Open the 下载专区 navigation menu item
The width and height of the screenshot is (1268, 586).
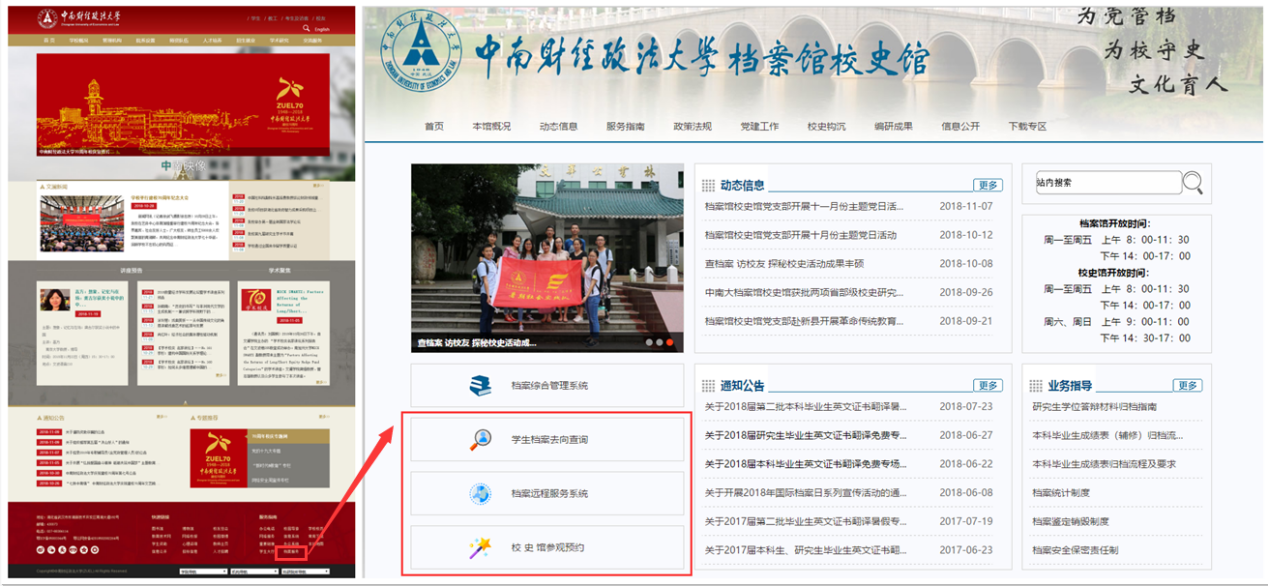coord(1027,127)
